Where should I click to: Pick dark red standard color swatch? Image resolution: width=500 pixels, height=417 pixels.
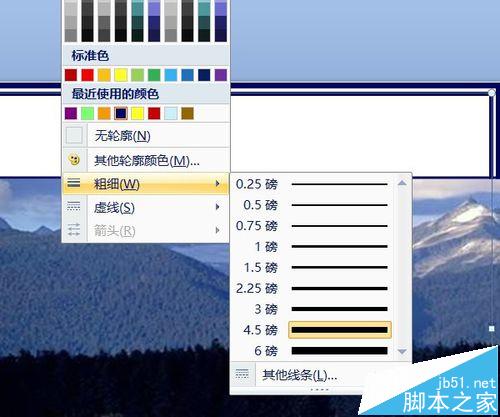tap(71, 75)
